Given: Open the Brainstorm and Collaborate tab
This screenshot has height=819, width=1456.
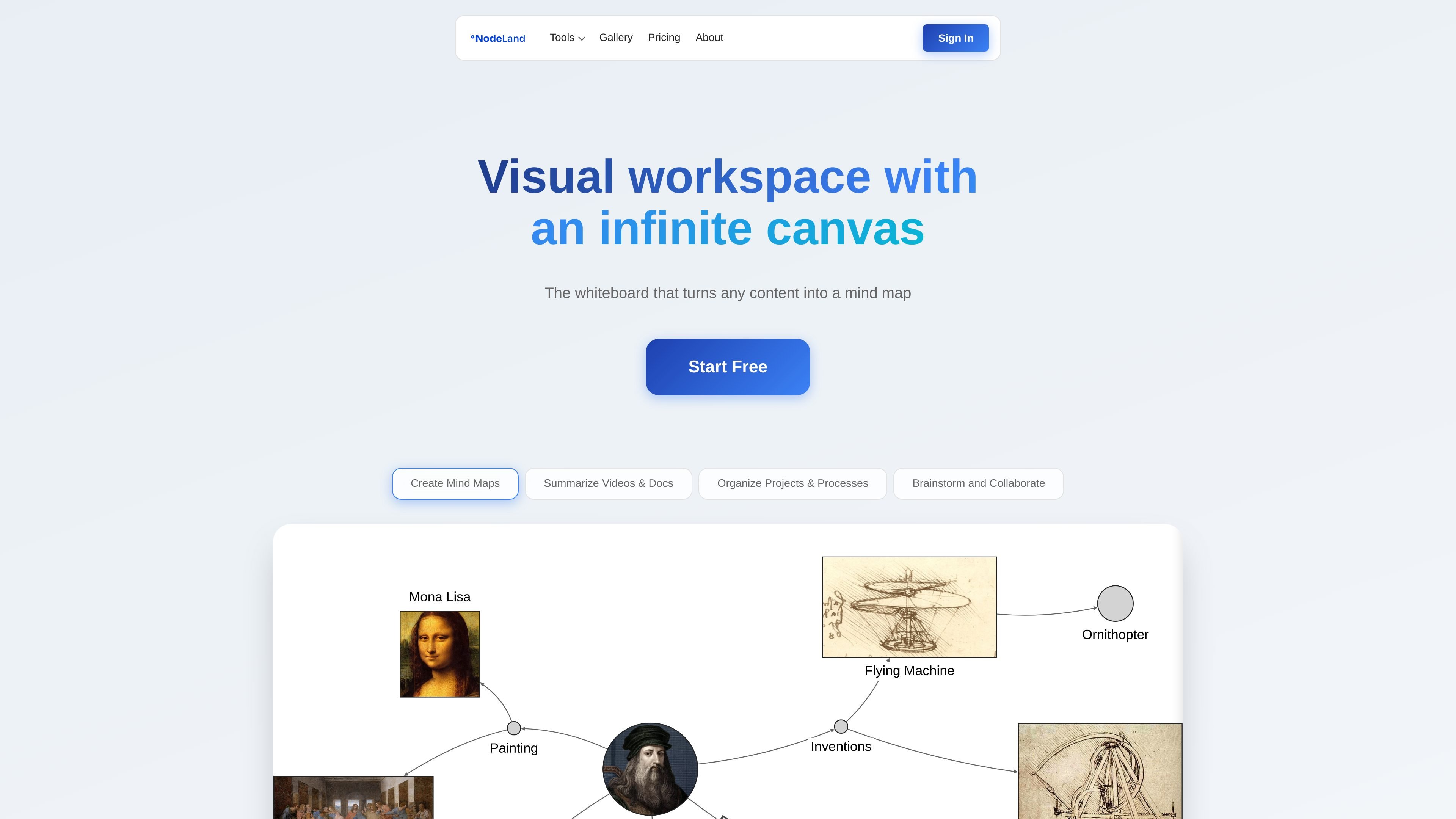Looking at the screenshot, I should coord(978,483).
